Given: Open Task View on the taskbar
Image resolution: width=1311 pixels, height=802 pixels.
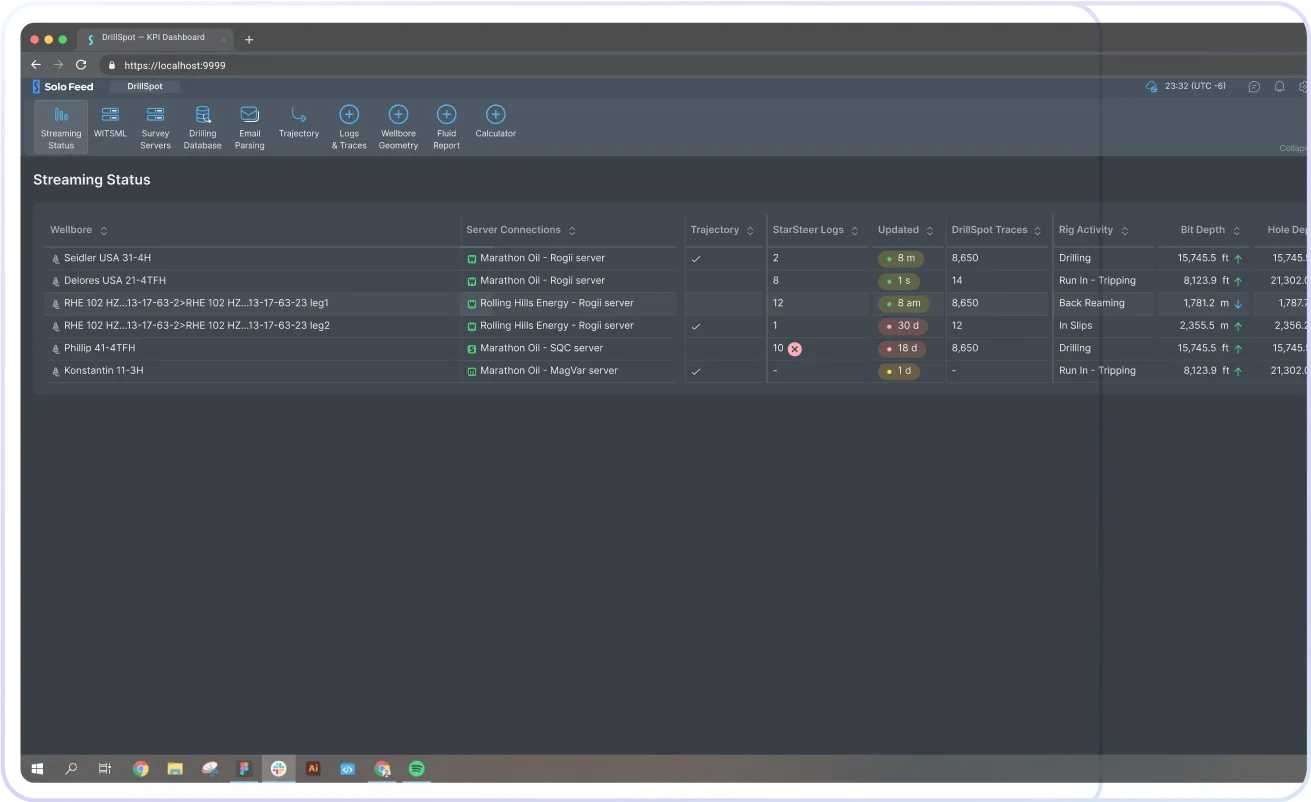Looking at the screenshot, I should 104,769.
